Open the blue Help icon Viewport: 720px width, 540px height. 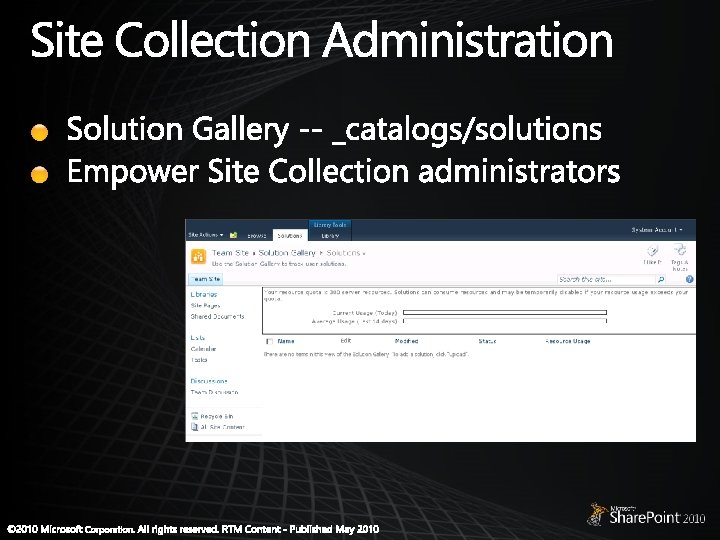click(x=689, y=279)
